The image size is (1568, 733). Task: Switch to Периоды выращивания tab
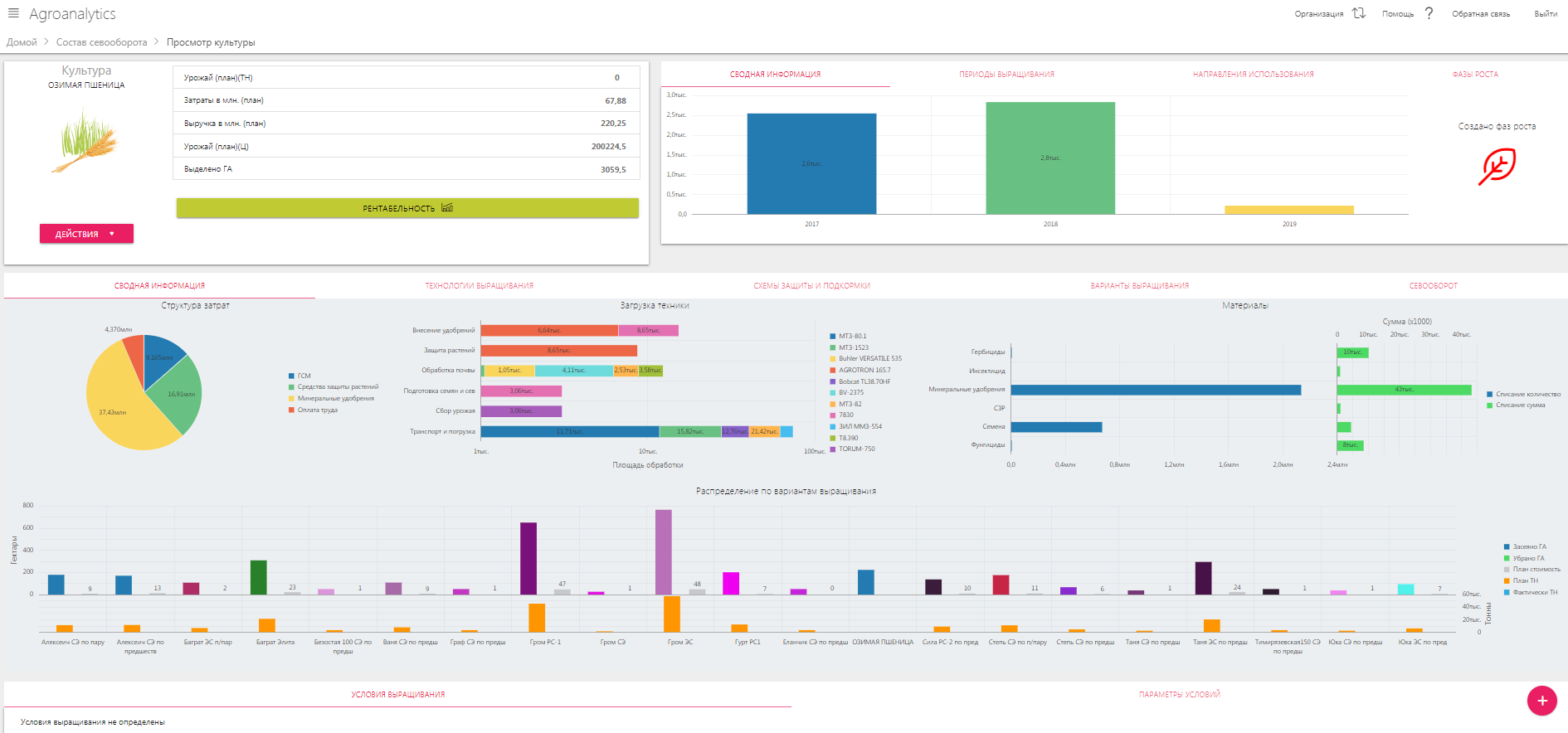(1006, 75)
